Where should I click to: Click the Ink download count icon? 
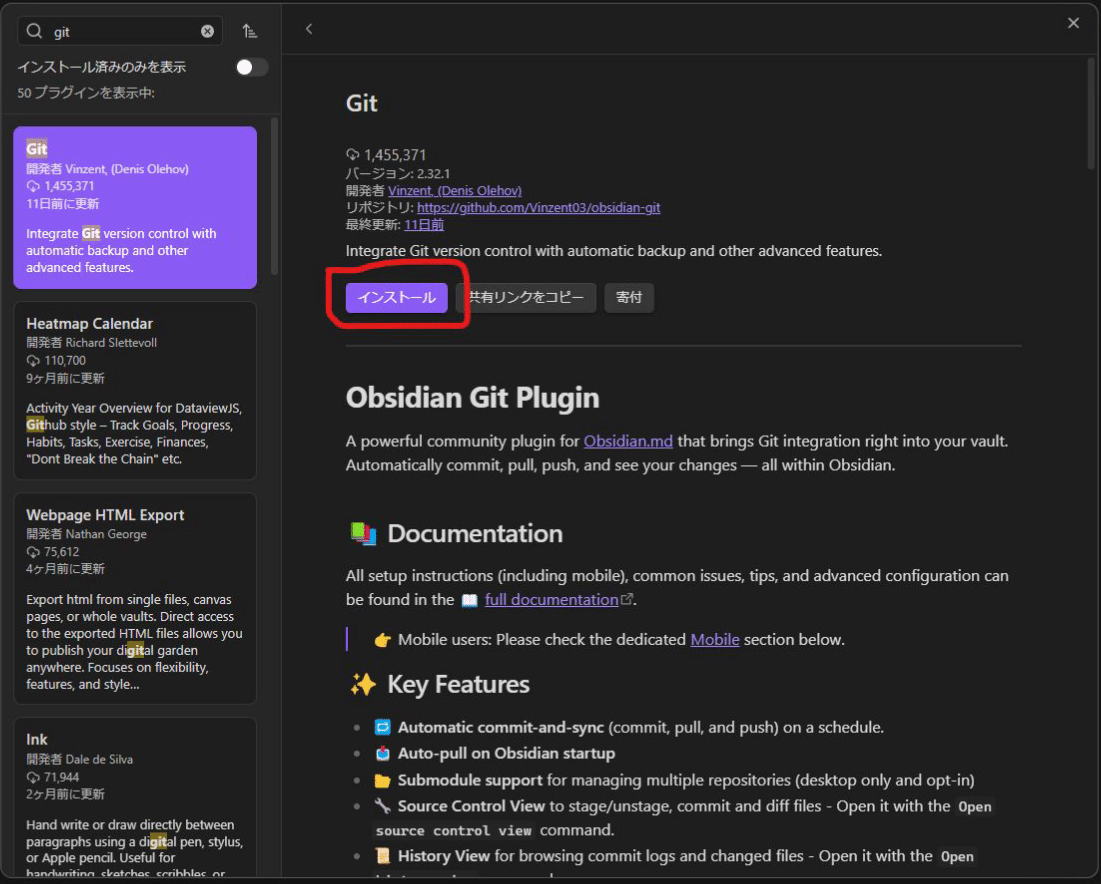[x=33, y=777]
